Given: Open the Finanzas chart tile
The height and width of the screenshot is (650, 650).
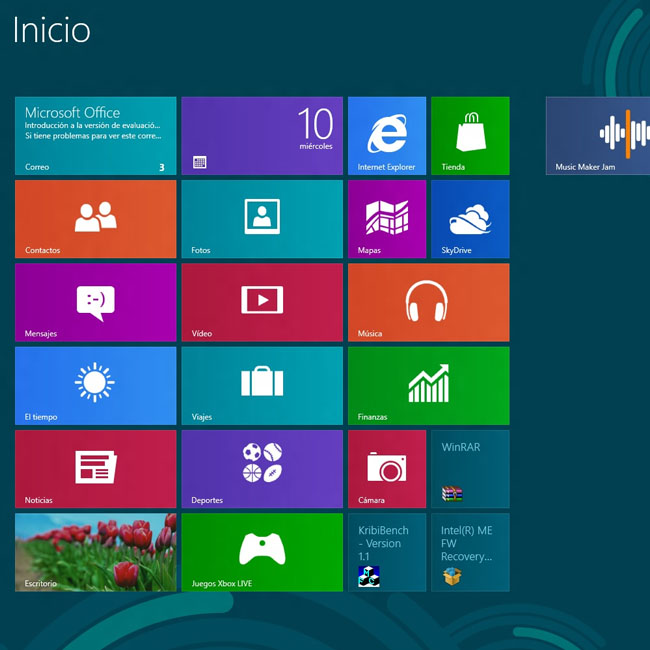Looking at the screenshot, I should [428, 385].
